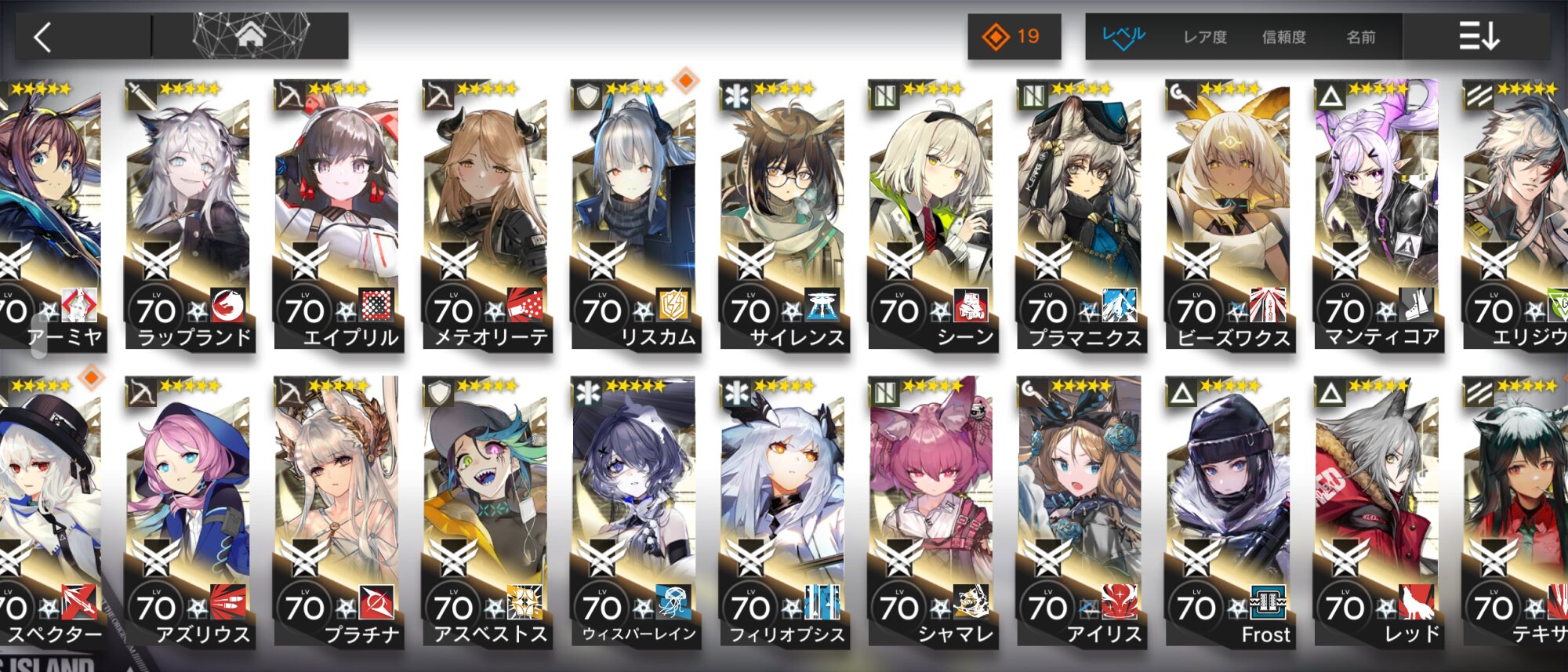Click リスカム's shield class icon

click(x=587, y=96)
